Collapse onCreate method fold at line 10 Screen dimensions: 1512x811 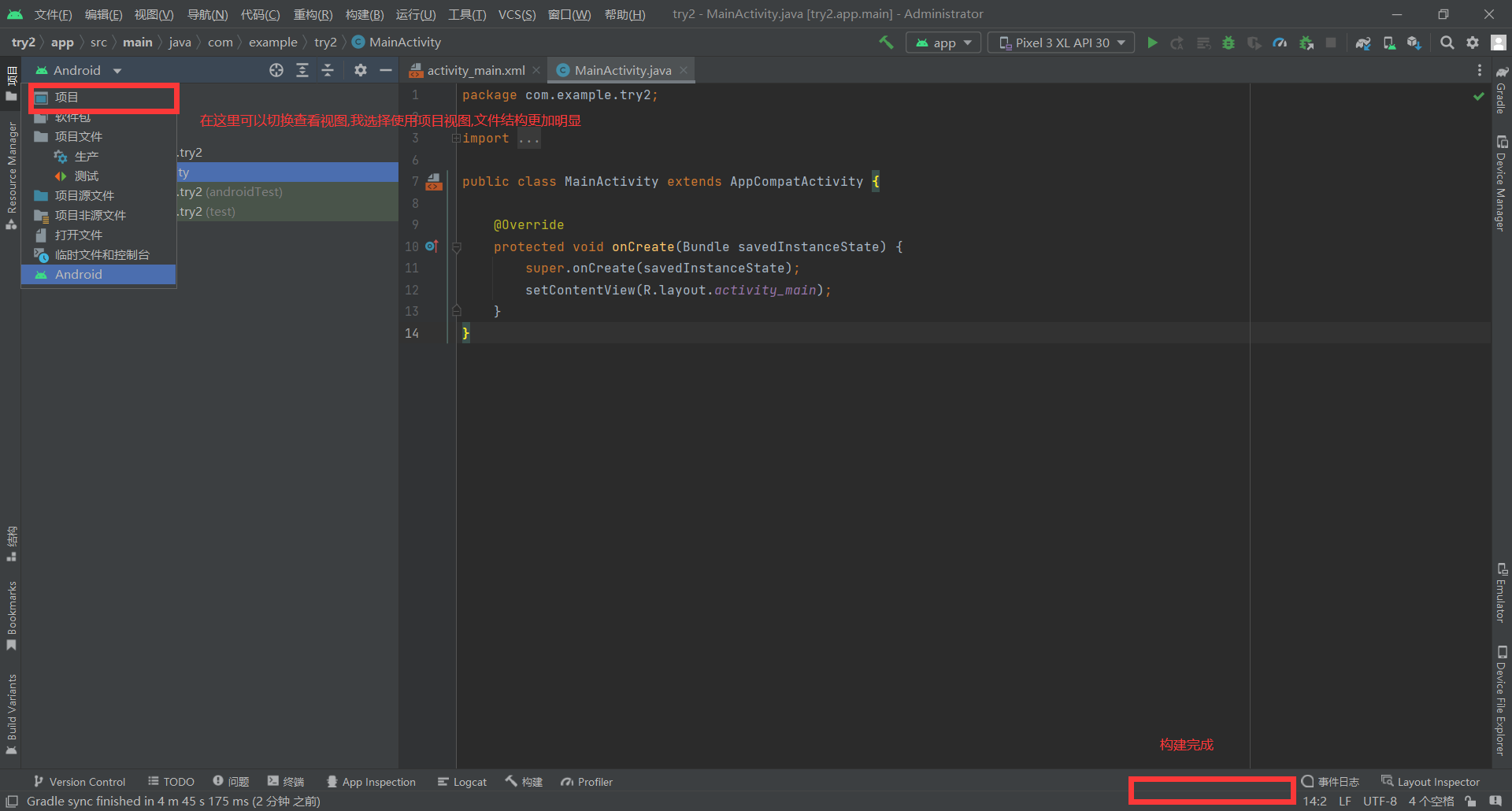click(456, 246)
